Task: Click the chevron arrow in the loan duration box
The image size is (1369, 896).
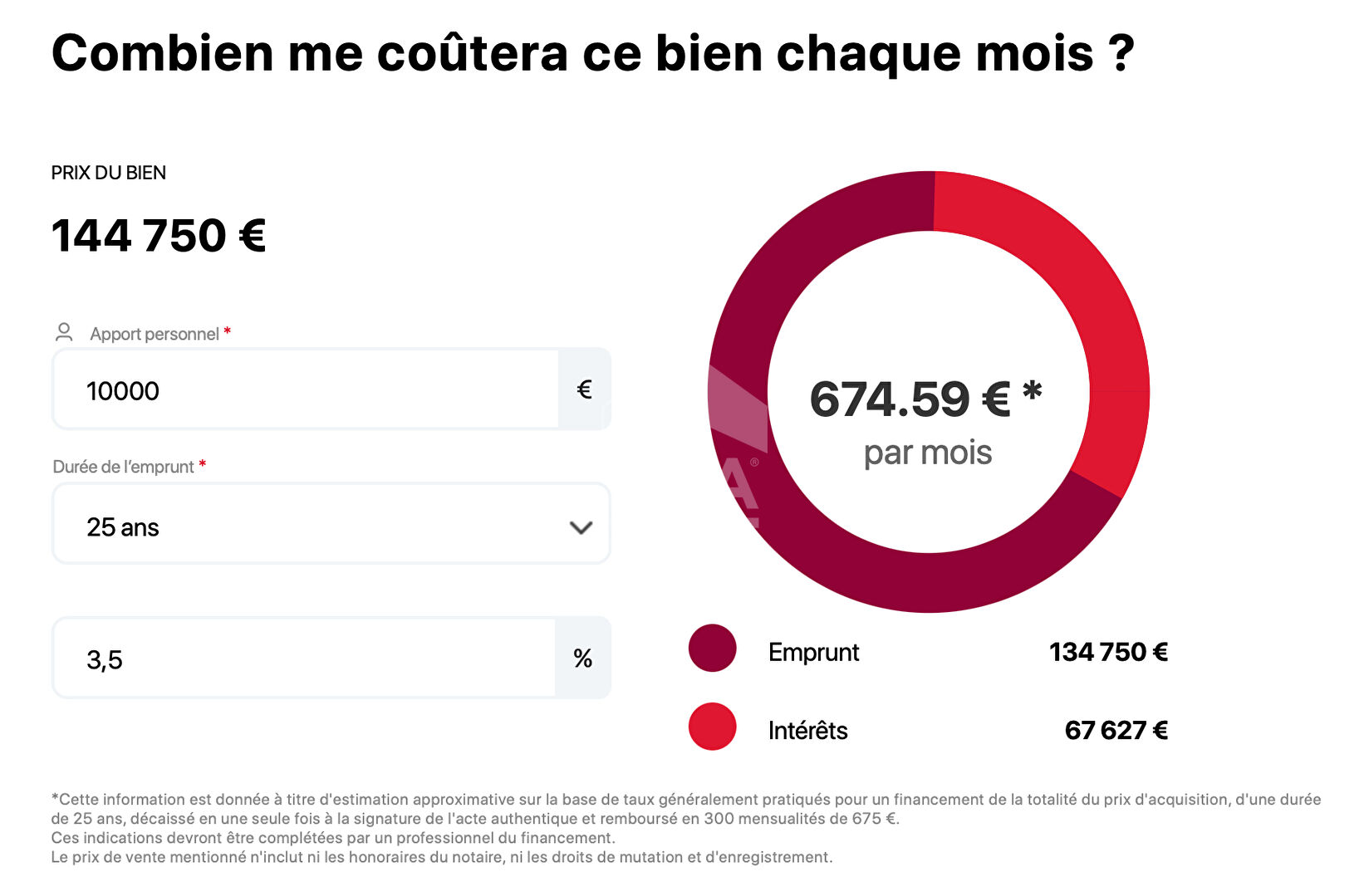Action: (581, 527)
